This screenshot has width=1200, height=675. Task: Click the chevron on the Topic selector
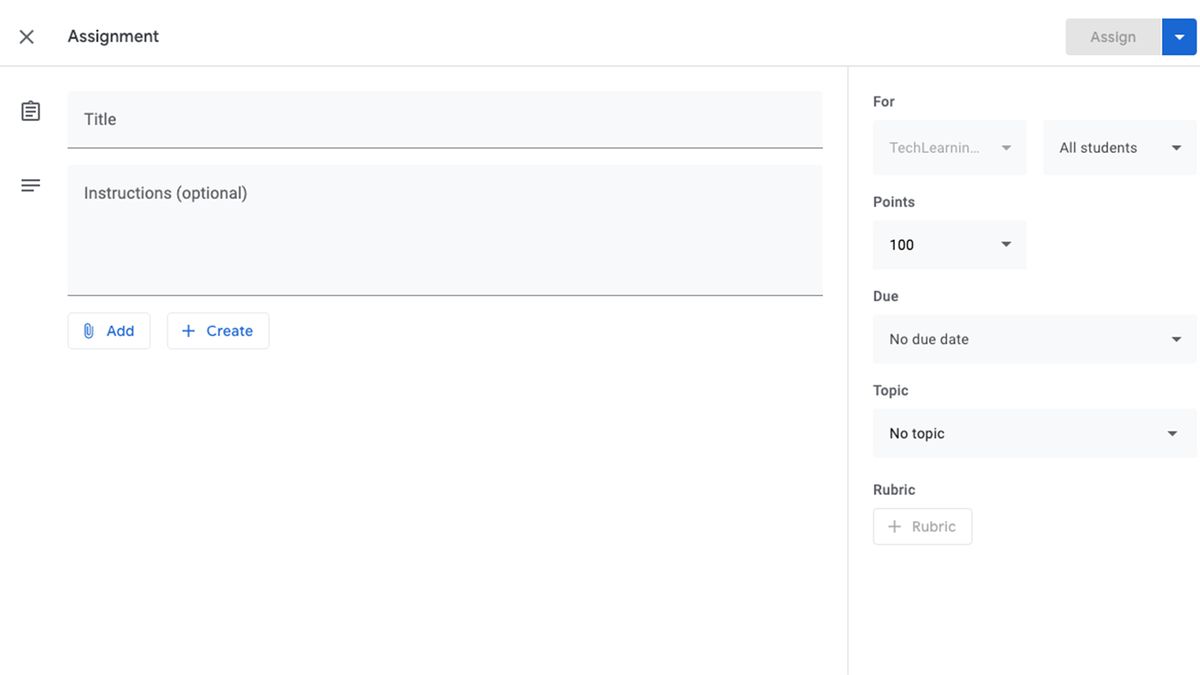point(1171,433)
